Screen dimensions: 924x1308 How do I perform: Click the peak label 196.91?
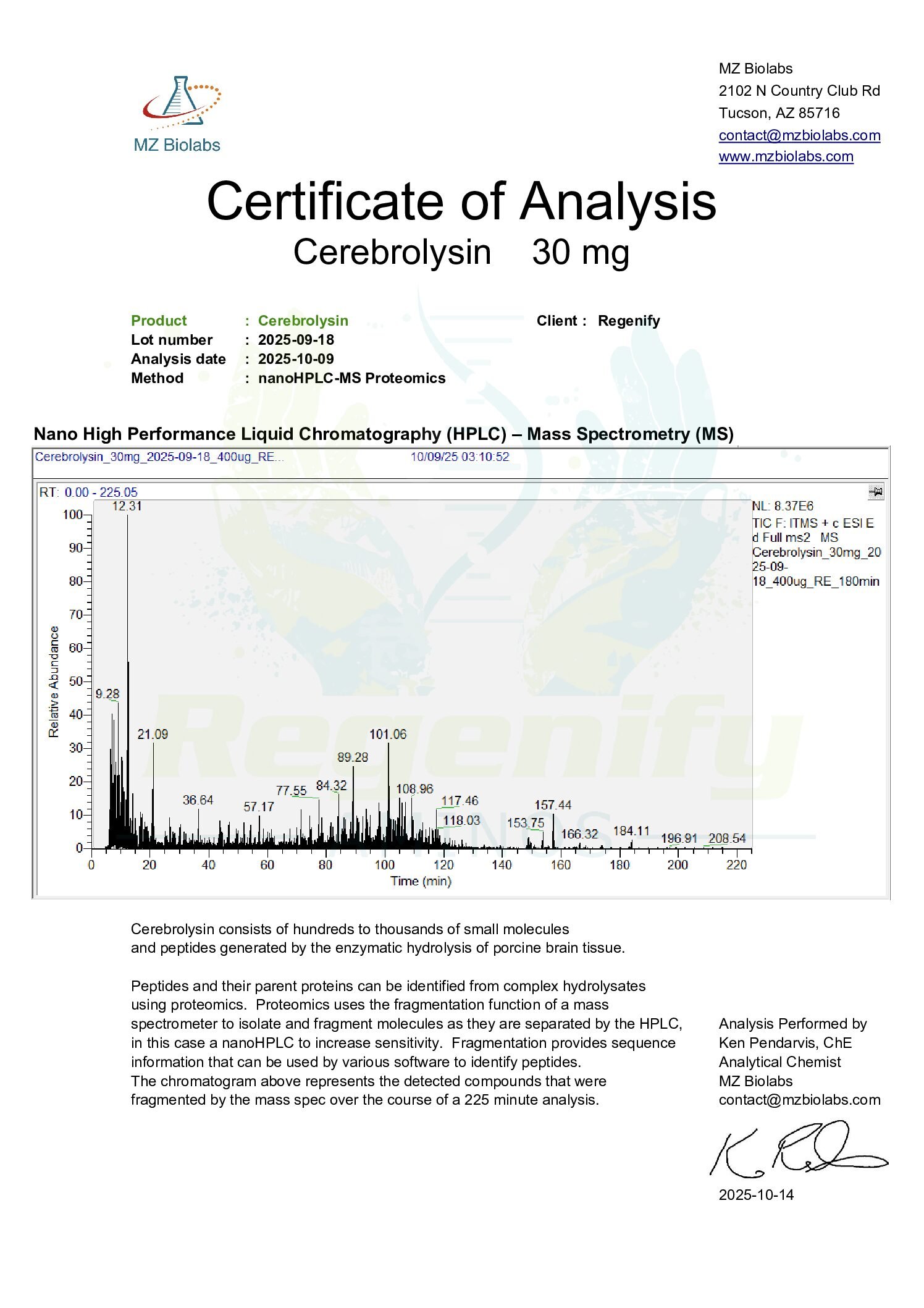pyautogui.click(x=679, y=838)
